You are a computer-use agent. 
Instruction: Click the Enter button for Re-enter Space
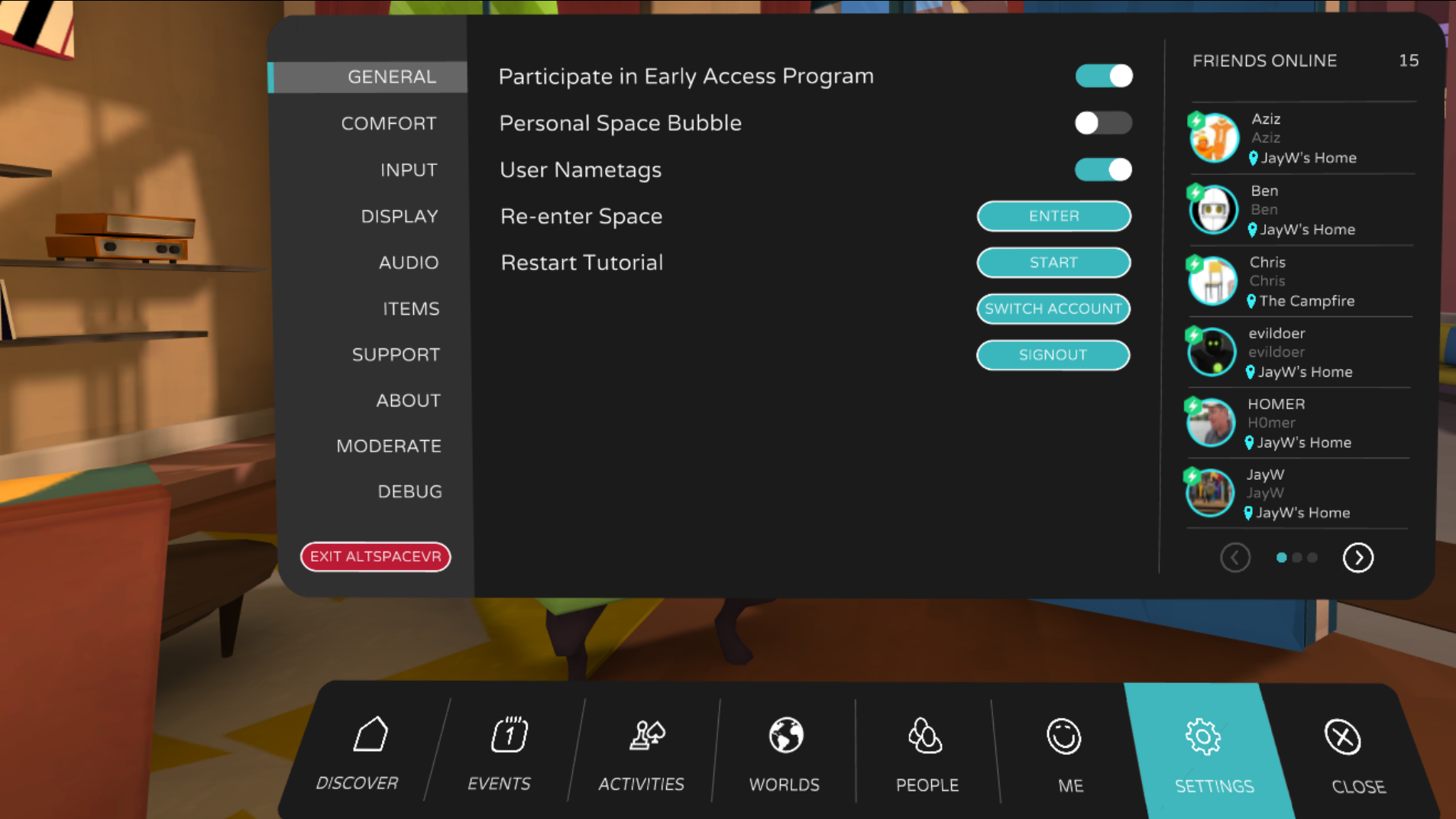pos(1054,216)
